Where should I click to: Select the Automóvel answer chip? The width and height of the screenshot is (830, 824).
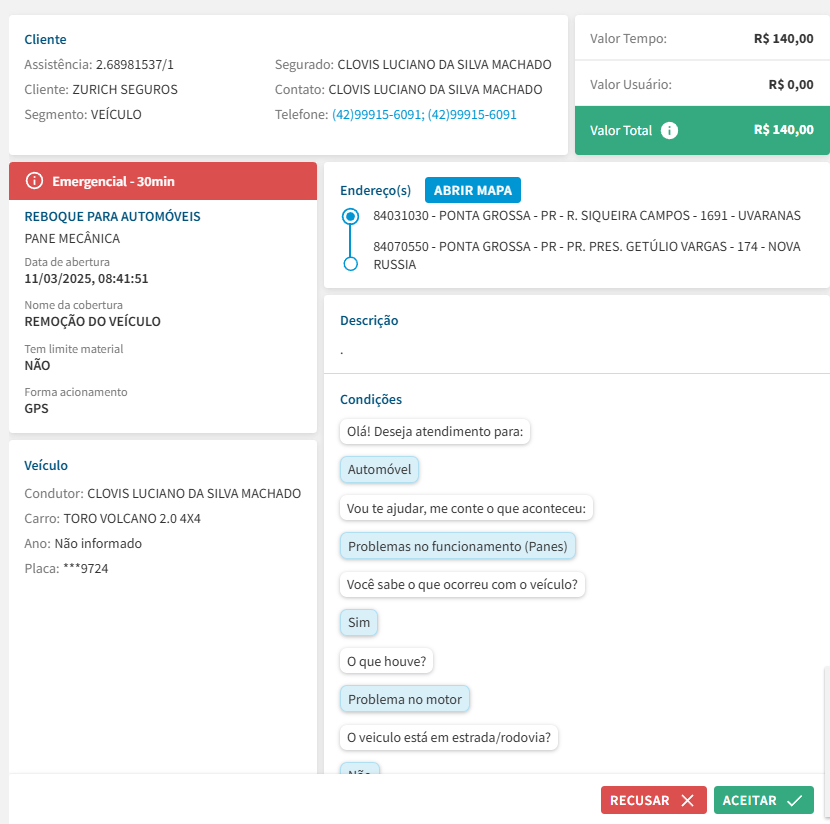coord(379,470)
